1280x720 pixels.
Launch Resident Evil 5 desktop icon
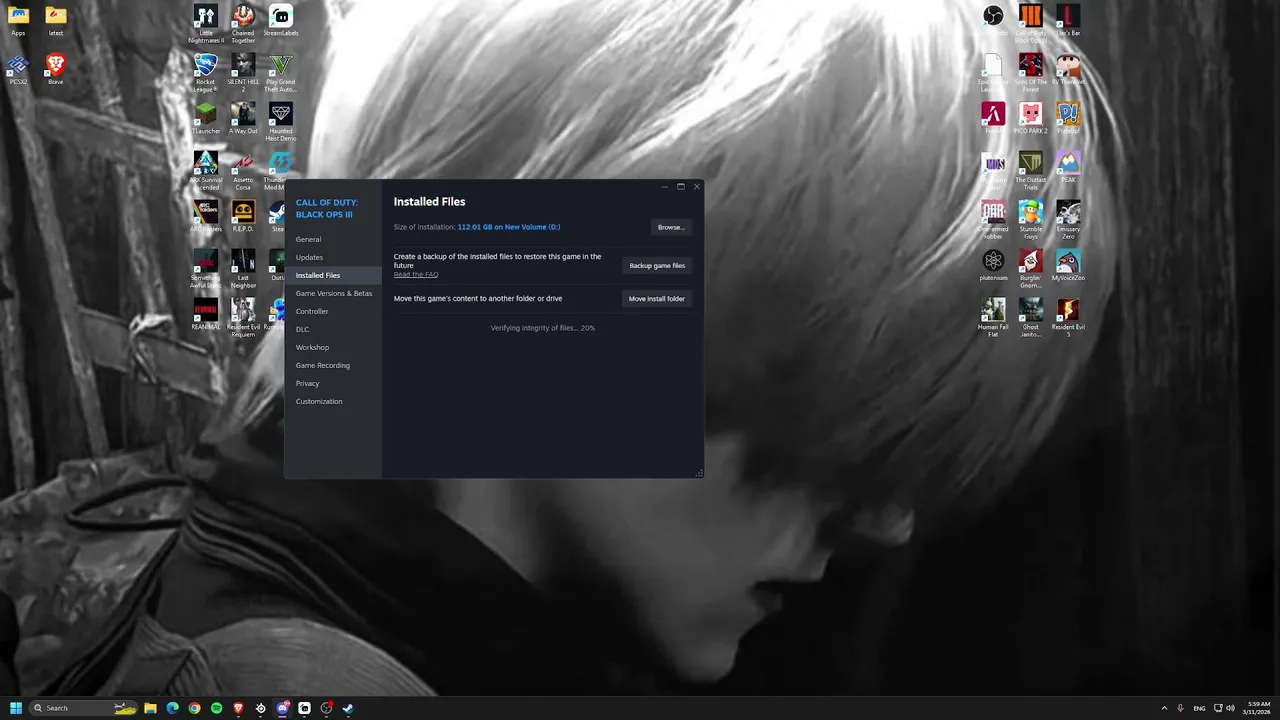point(1068,318)
